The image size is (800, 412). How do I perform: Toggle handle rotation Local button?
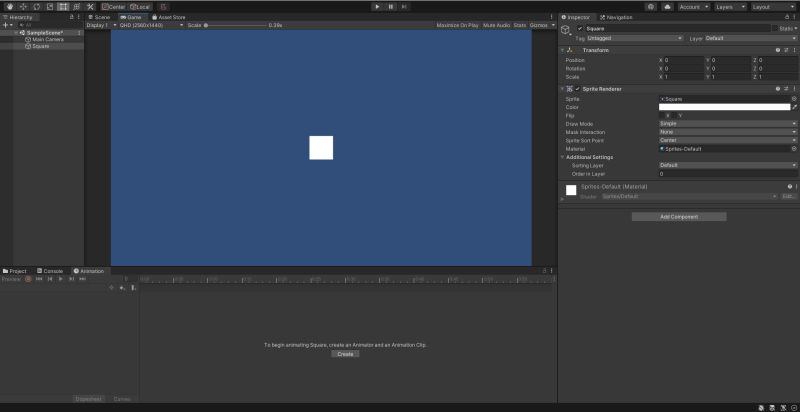139,7
